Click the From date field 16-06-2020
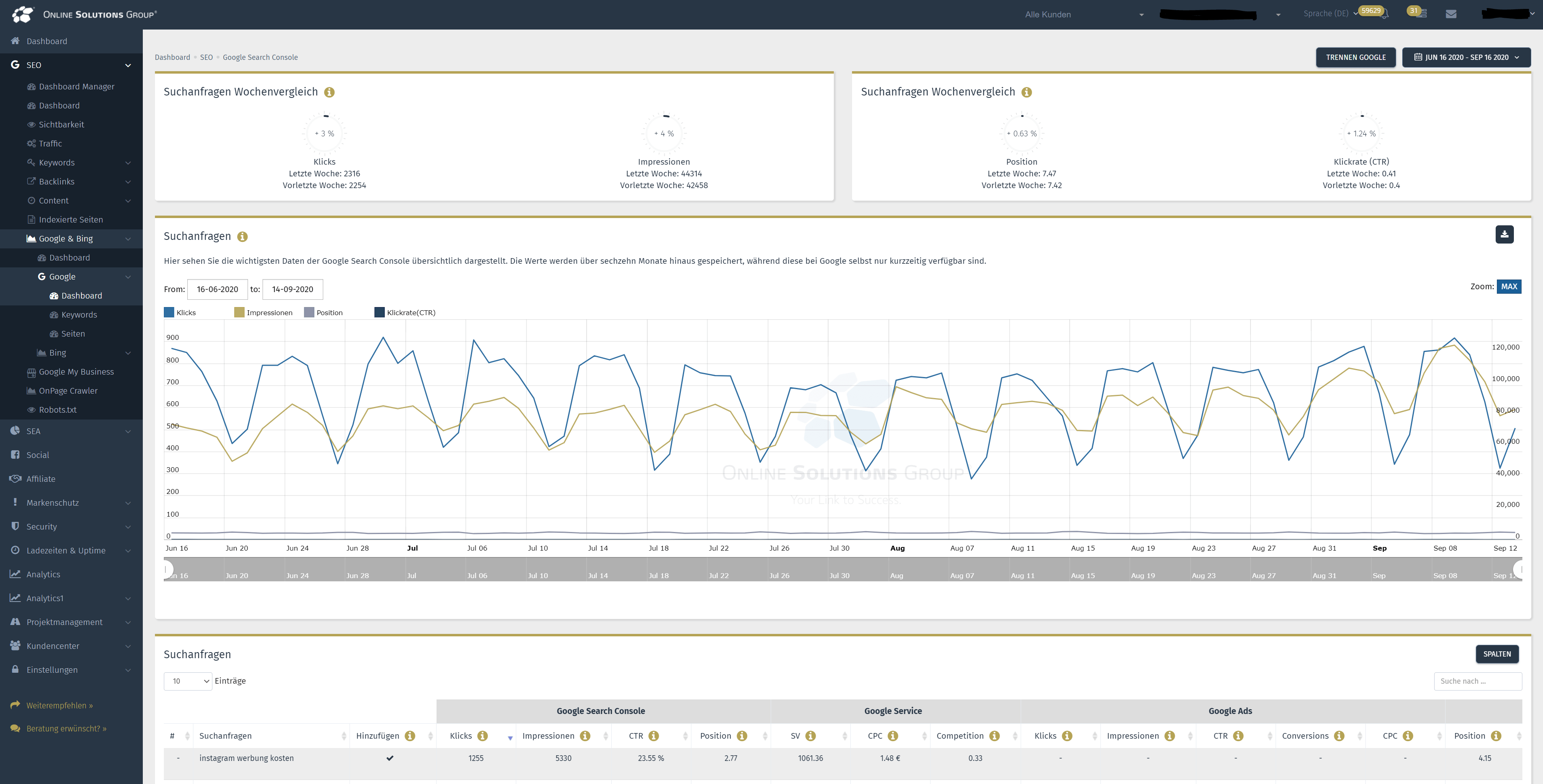The image size is (1543, 784). click(x=217, y=289)
